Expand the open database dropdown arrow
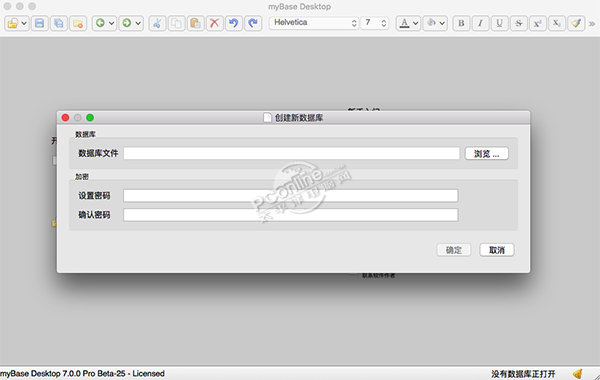The image size is (600, 380). [24, 23]
